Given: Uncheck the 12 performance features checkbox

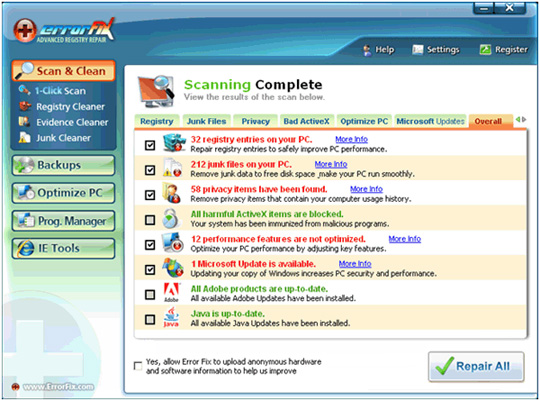Looking at the screenshot, I should pos(150,245).
